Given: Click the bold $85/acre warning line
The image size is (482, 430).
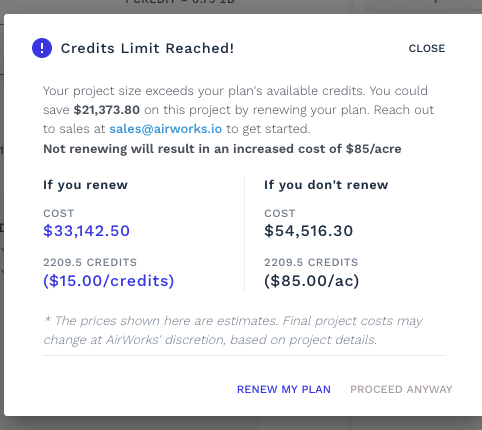Looking at the screenshot, I should click(222, 149).
